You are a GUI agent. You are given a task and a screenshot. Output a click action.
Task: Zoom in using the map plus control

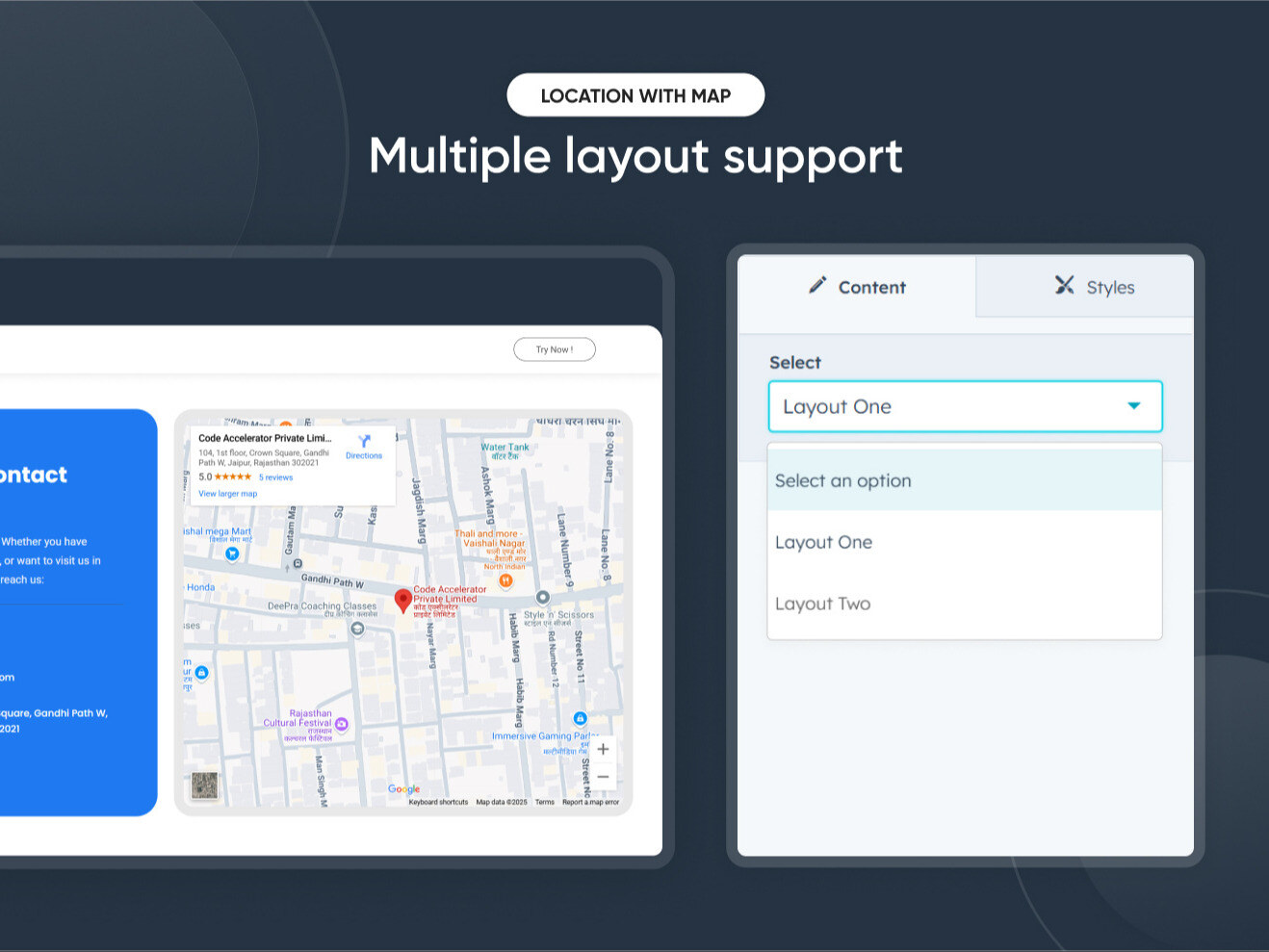(603, 749)
